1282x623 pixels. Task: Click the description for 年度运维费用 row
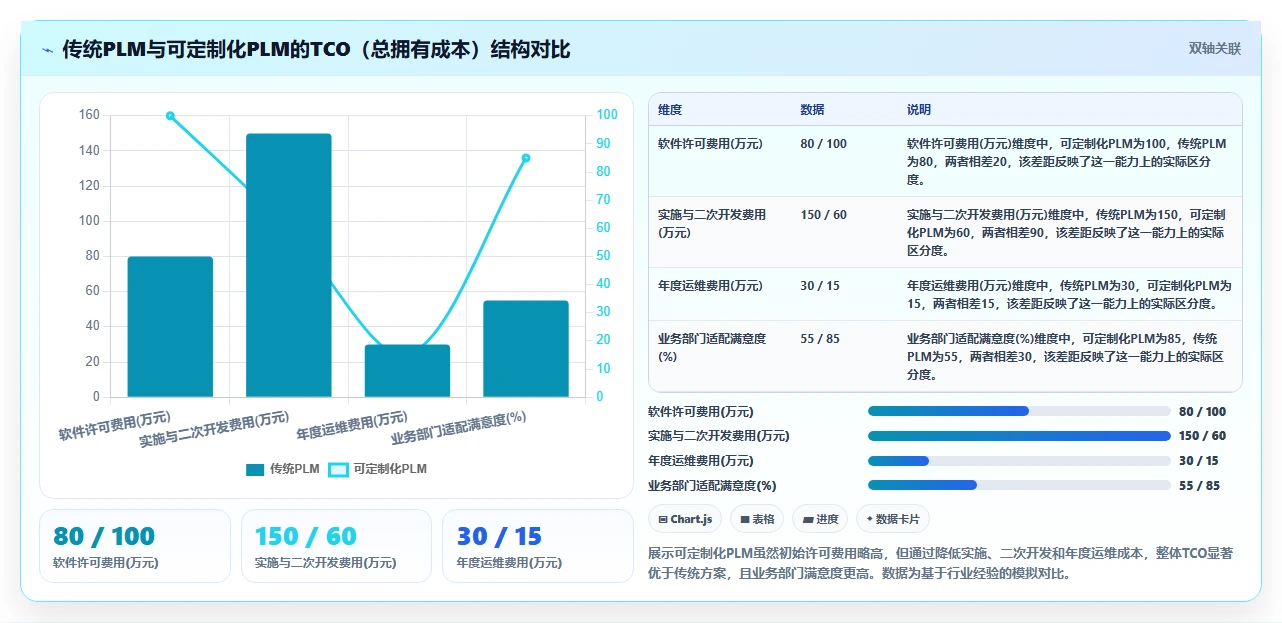1069,295
